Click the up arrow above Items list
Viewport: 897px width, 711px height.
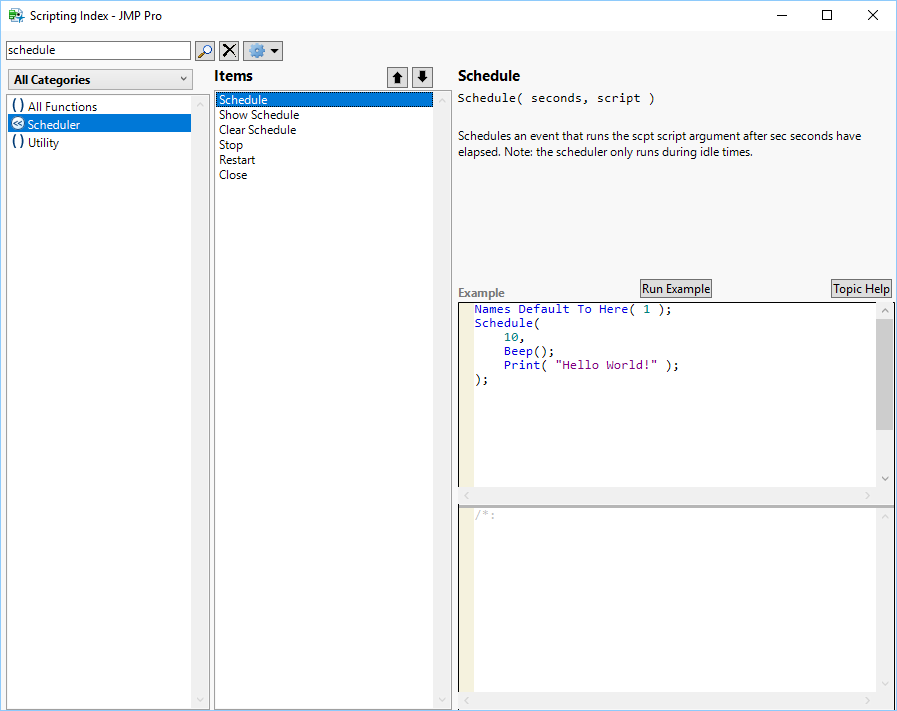click(x=397, y=77)
